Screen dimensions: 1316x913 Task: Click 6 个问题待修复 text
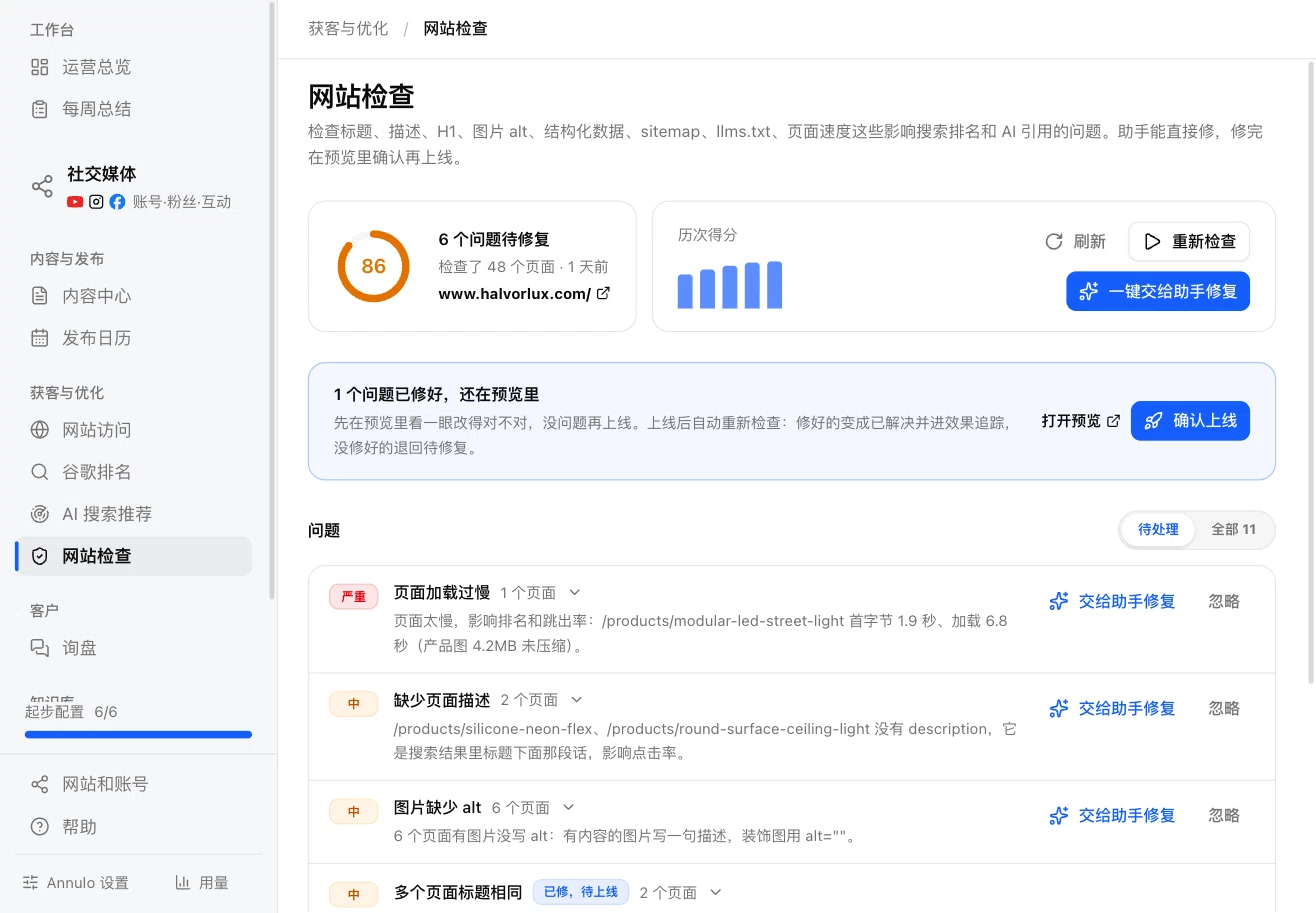click(x=494, y=240)
